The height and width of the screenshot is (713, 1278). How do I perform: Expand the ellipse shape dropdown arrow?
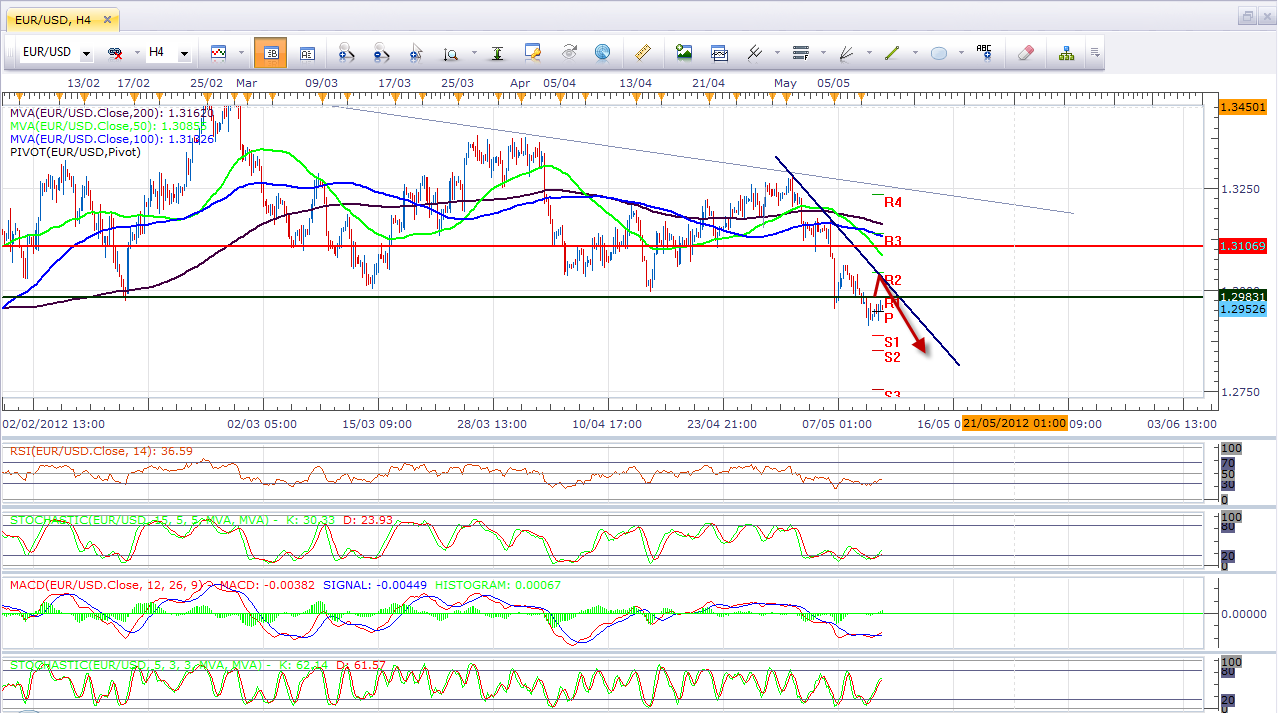coord(959,53)
